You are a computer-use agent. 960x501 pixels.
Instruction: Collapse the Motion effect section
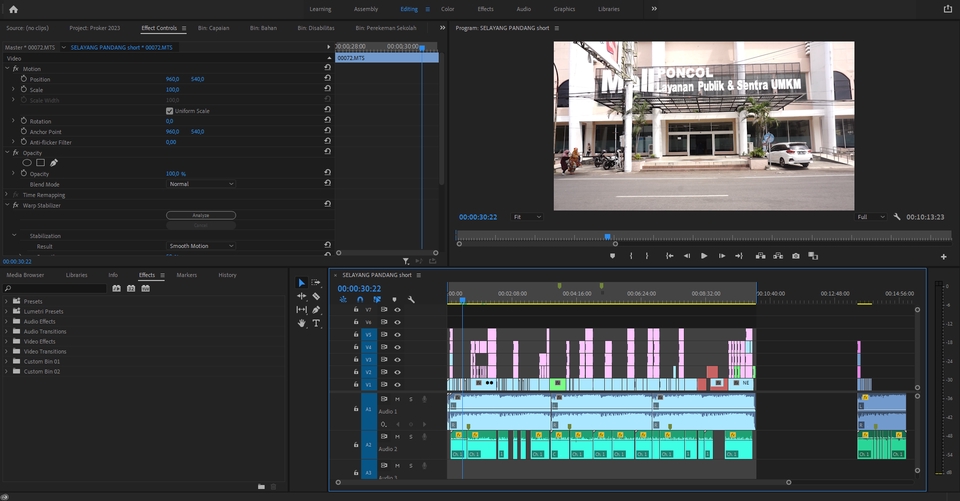7,69
